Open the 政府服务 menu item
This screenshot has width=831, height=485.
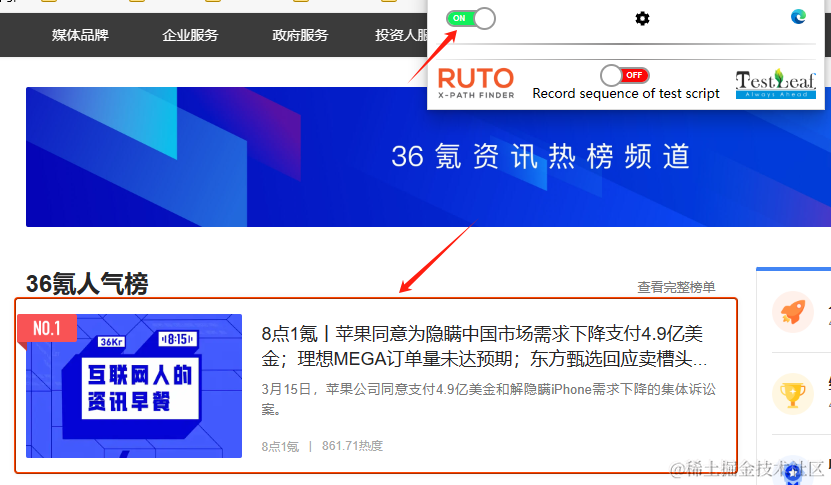point(300,35)
